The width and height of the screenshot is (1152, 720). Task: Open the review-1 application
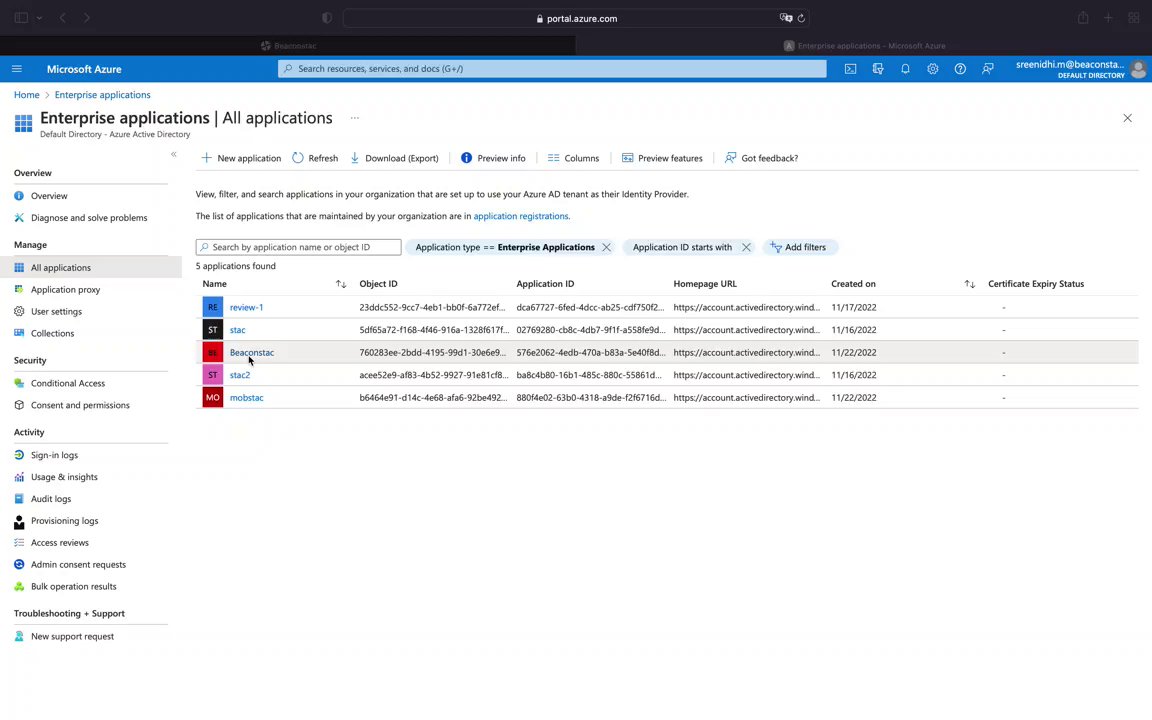pyautogui.click(x=246, y=307)
